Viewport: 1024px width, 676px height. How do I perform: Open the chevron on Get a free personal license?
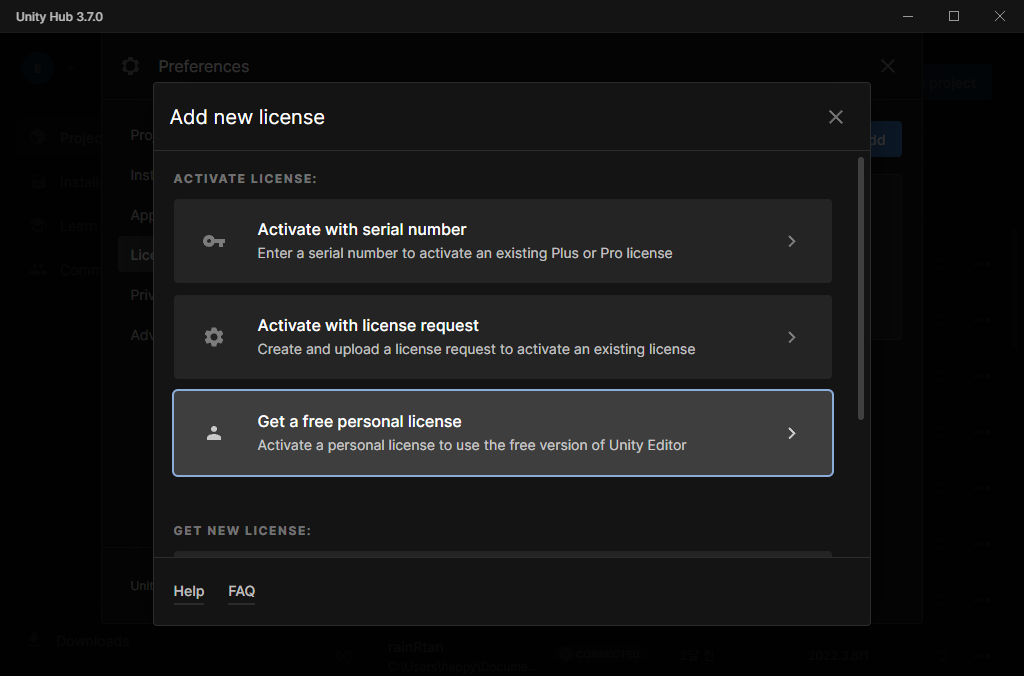[792, 433]
